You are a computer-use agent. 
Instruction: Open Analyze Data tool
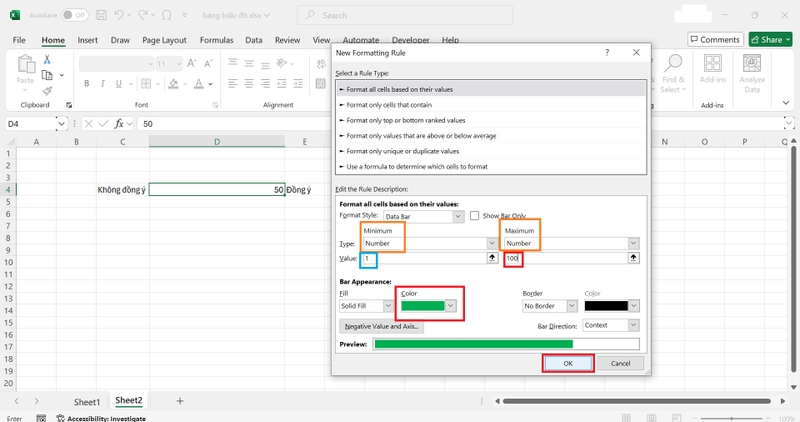(x=752, y=74)
